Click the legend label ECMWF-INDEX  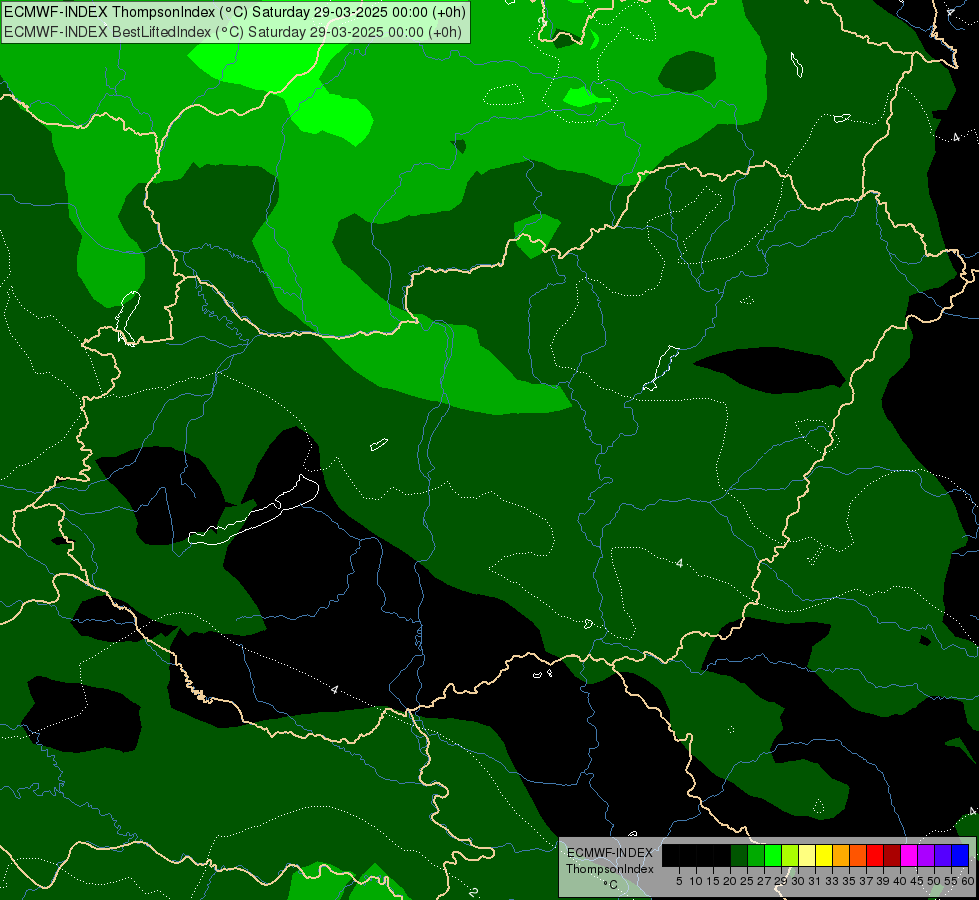[610, 853]
